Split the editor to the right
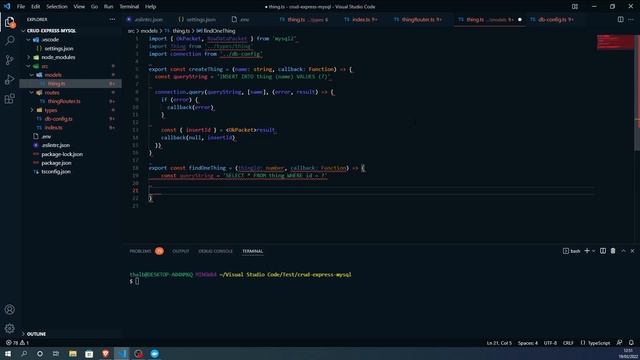Viewport: 640px width, 360px height. click(x=620, y=19)
